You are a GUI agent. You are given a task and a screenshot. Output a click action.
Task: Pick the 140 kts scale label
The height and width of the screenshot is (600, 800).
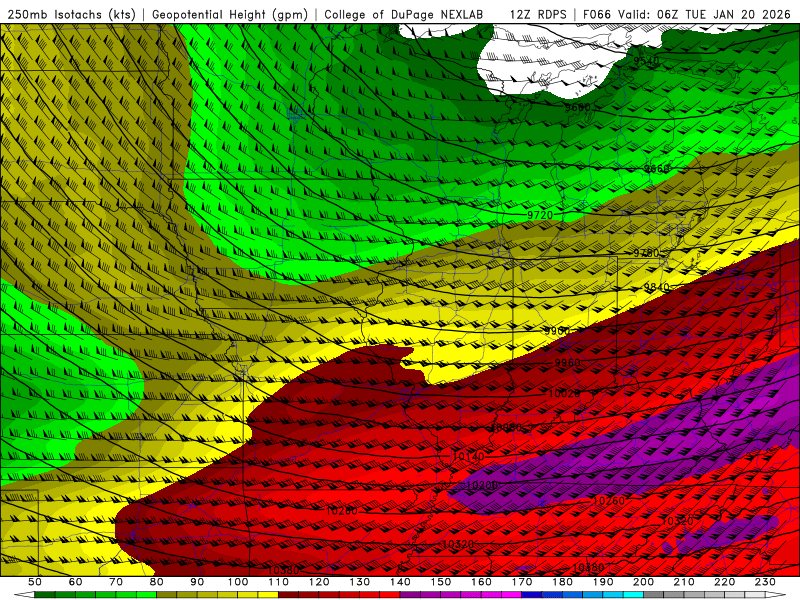pos(400,582)
